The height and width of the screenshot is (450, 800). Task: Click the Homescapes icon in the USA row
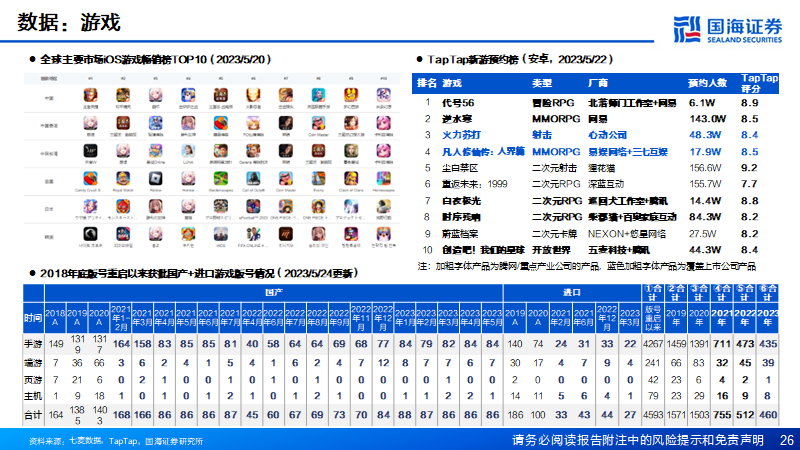point(383,179)
